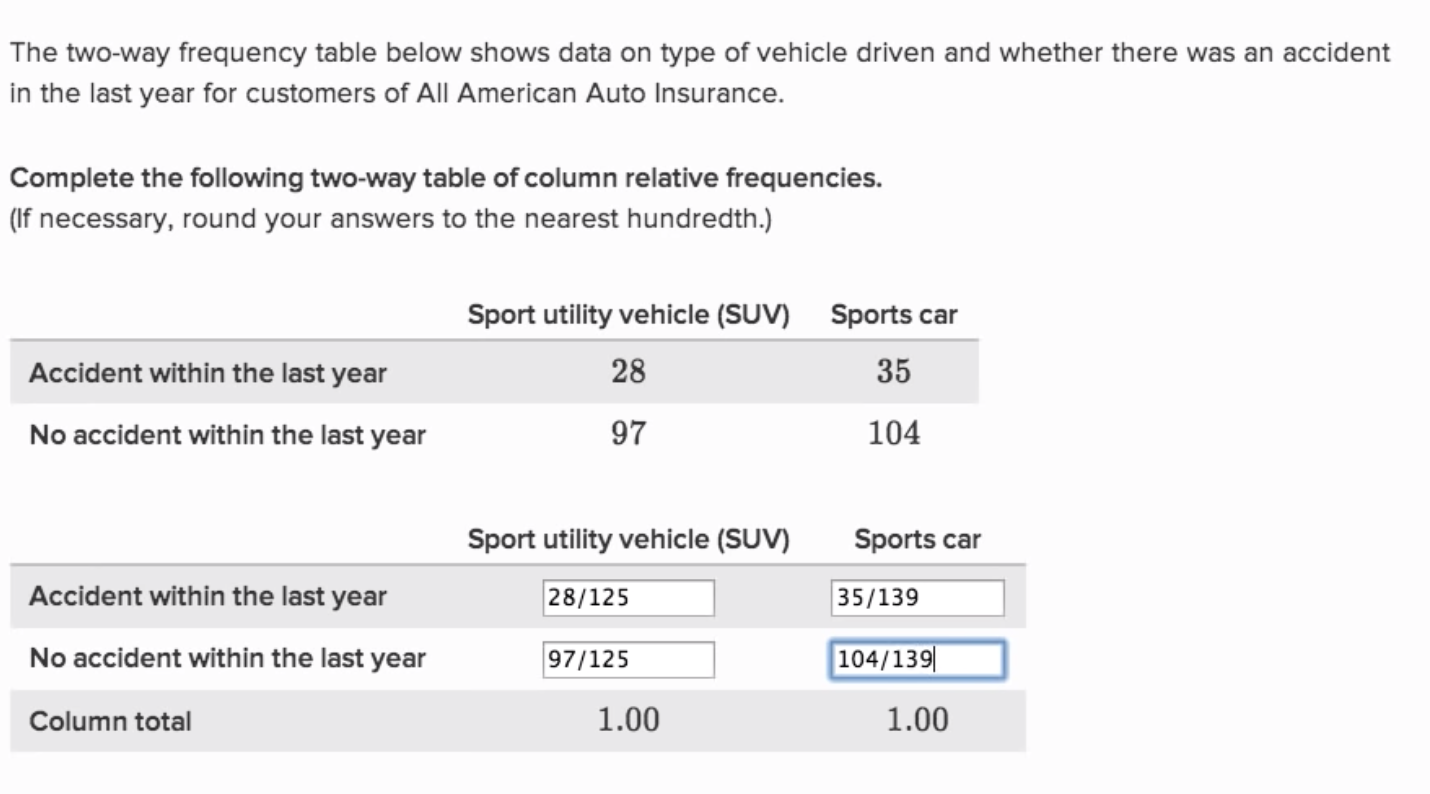Click 'No accident within the last year' in the second table
This screenshot has width=1430, height=794.
coord(228,658)
